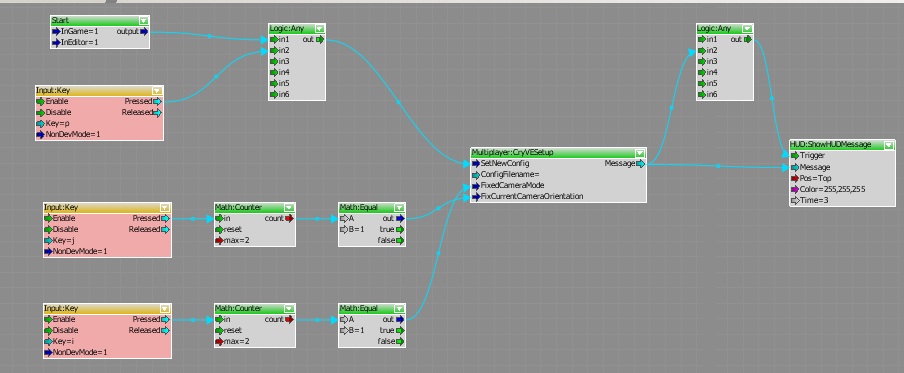Screen dimensions: 904x373
Task: Click the out port of the right Logic:Any node
Action: coord(748,40)
